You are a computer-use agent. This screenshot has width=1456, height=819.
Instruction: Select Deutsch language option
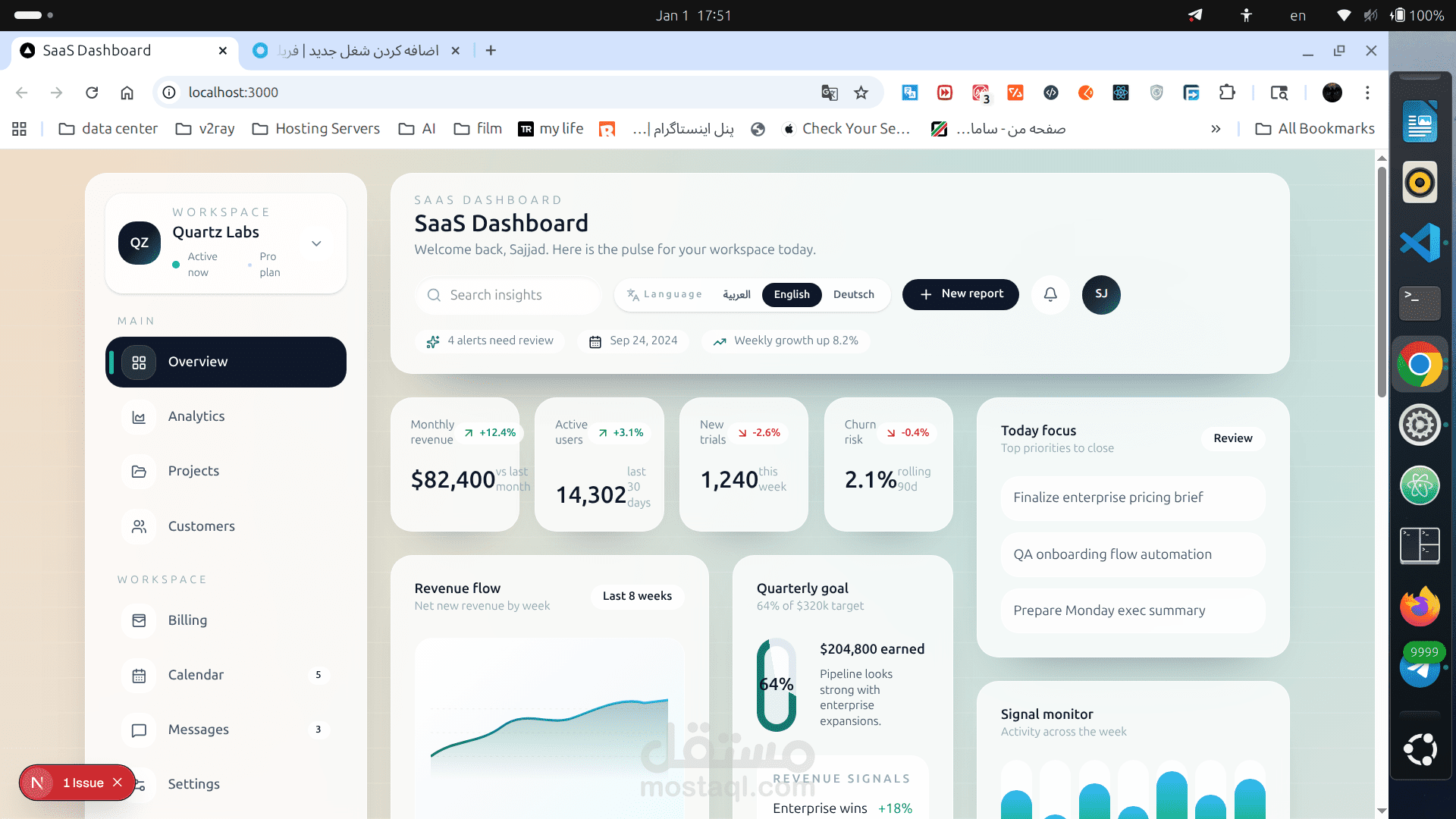tap(853, 294)
